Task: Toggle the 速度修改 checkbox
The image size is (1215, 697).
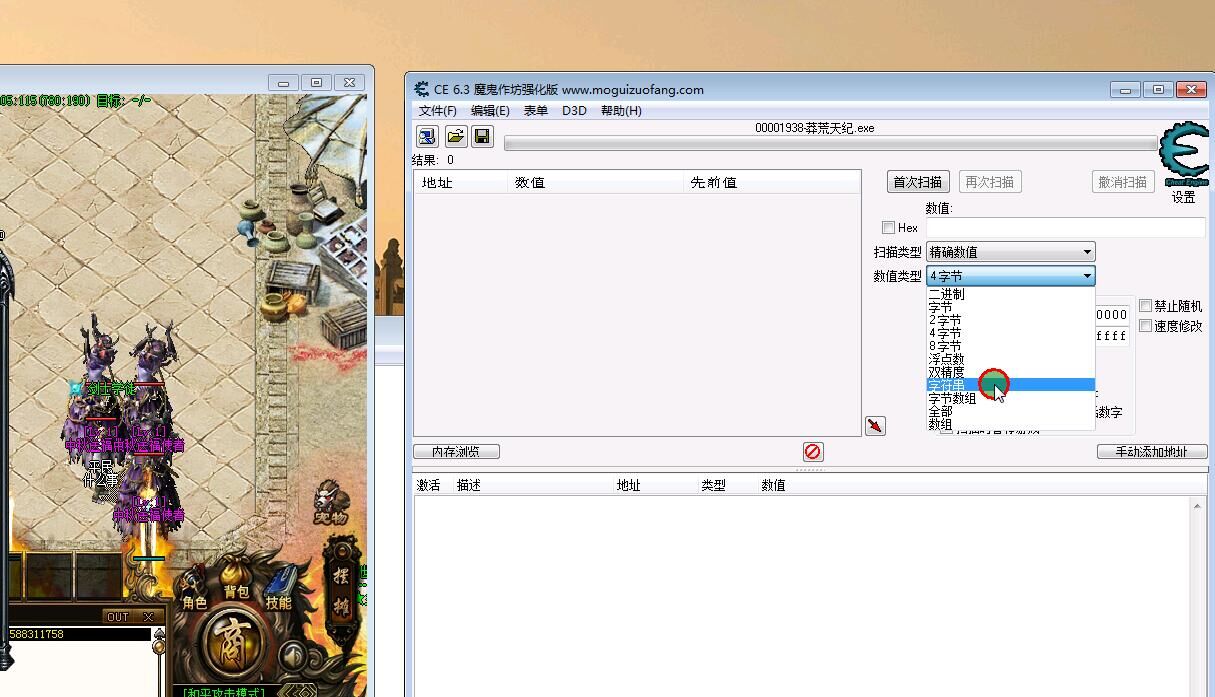Action: click(x=1146, y=326)
